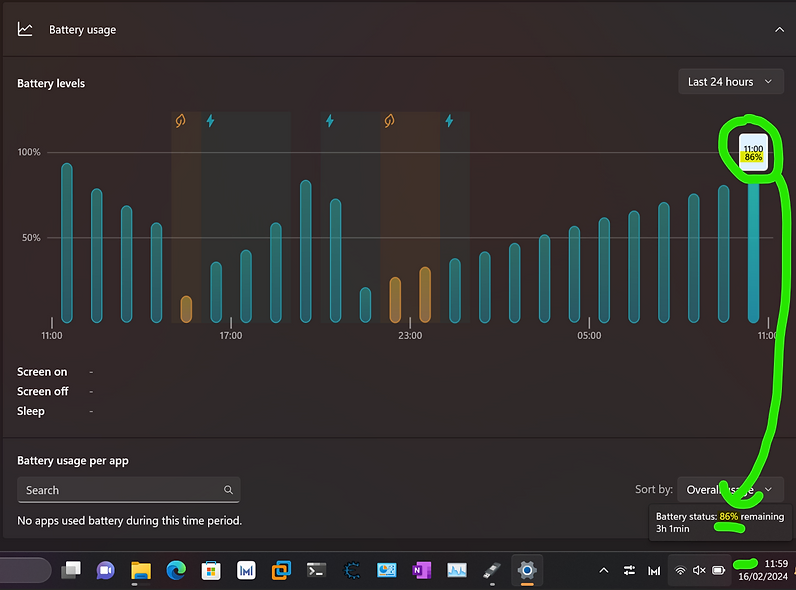Click the 100% axis label
The height and width of the screenshot is (590, 796).
tap(29, 152)
